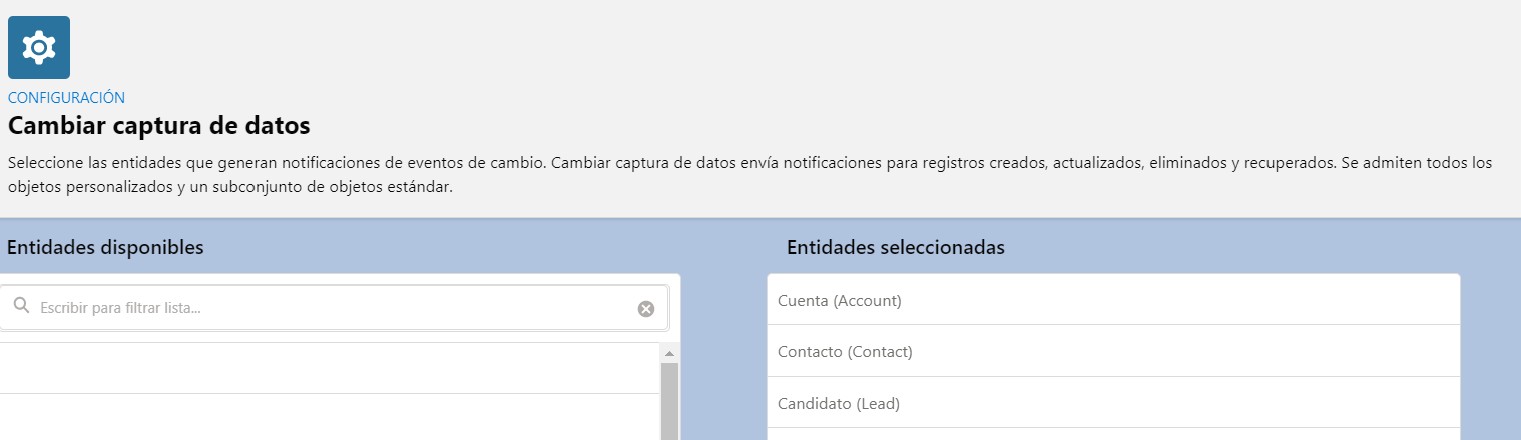Screen dimensions: 1521x440
Task: Click the 'Entidades disponibles' heading
Action: click(x=105, y=248)
